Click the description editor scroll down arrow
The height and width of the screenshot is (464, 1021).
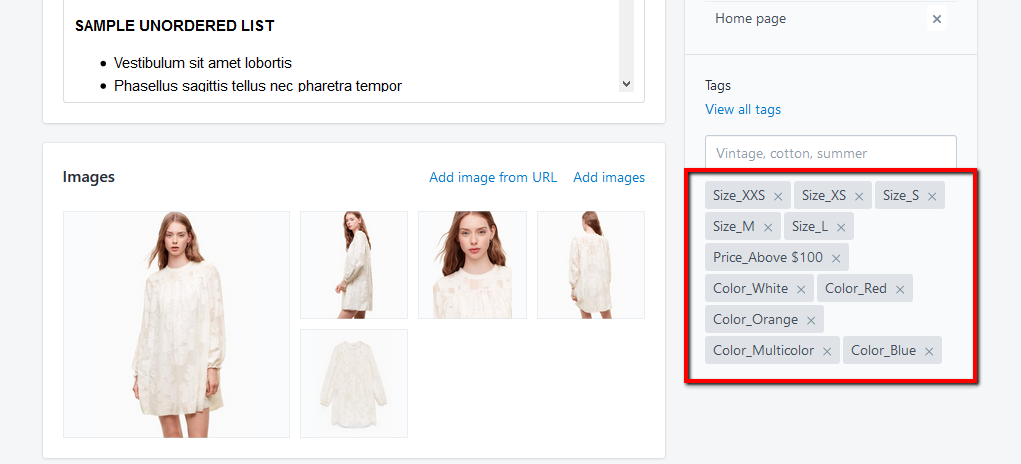626,85
